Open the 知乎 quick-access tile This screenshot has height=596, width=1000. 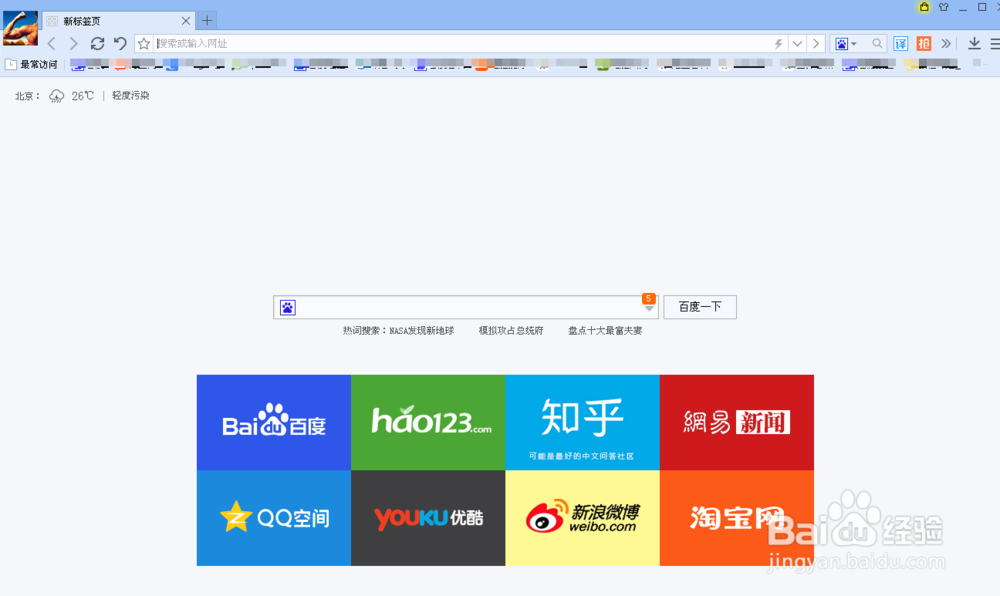(582, 422)
